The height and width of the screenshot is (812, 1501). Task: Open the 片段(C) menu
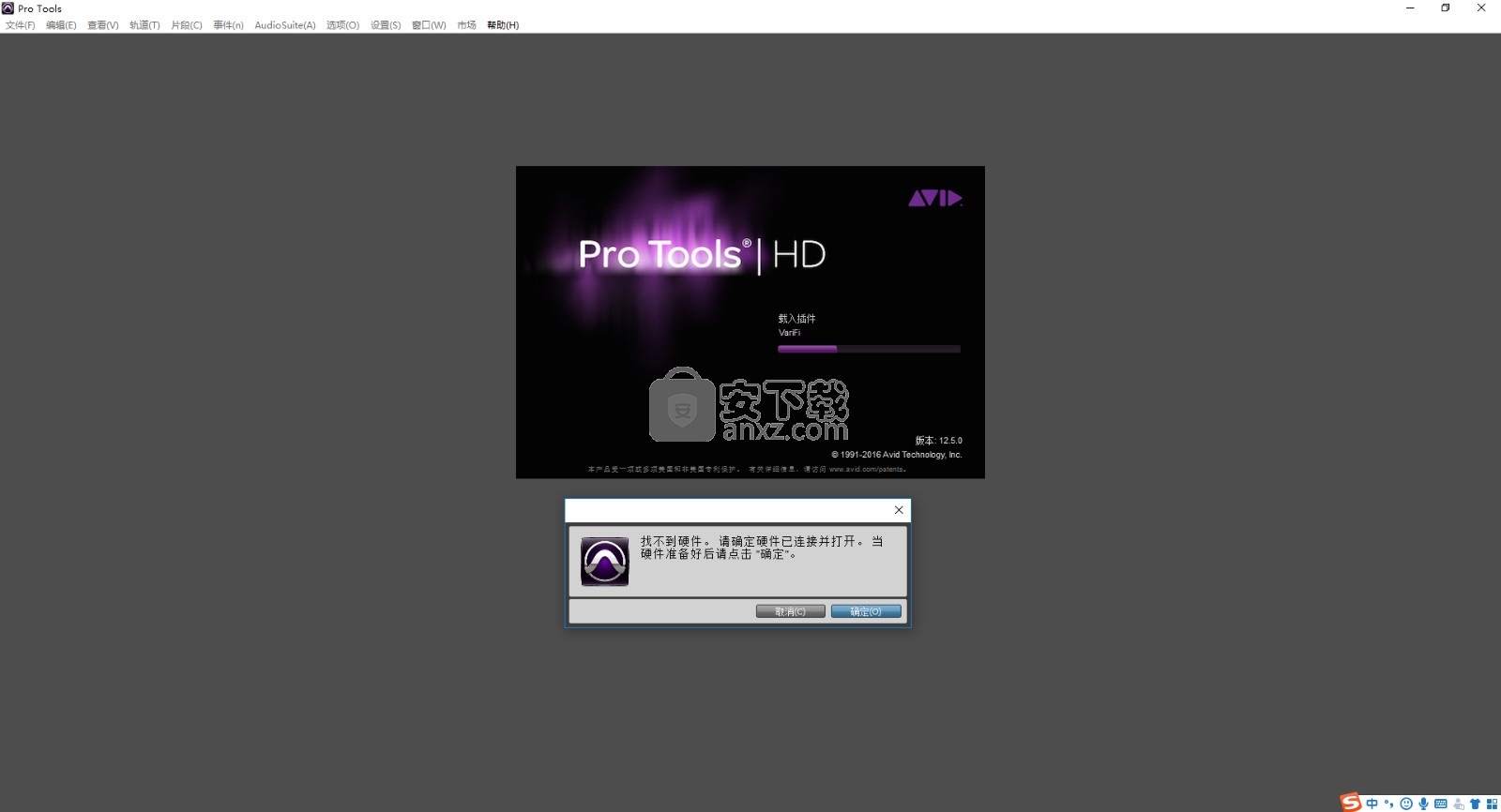(x=187, y=25)
